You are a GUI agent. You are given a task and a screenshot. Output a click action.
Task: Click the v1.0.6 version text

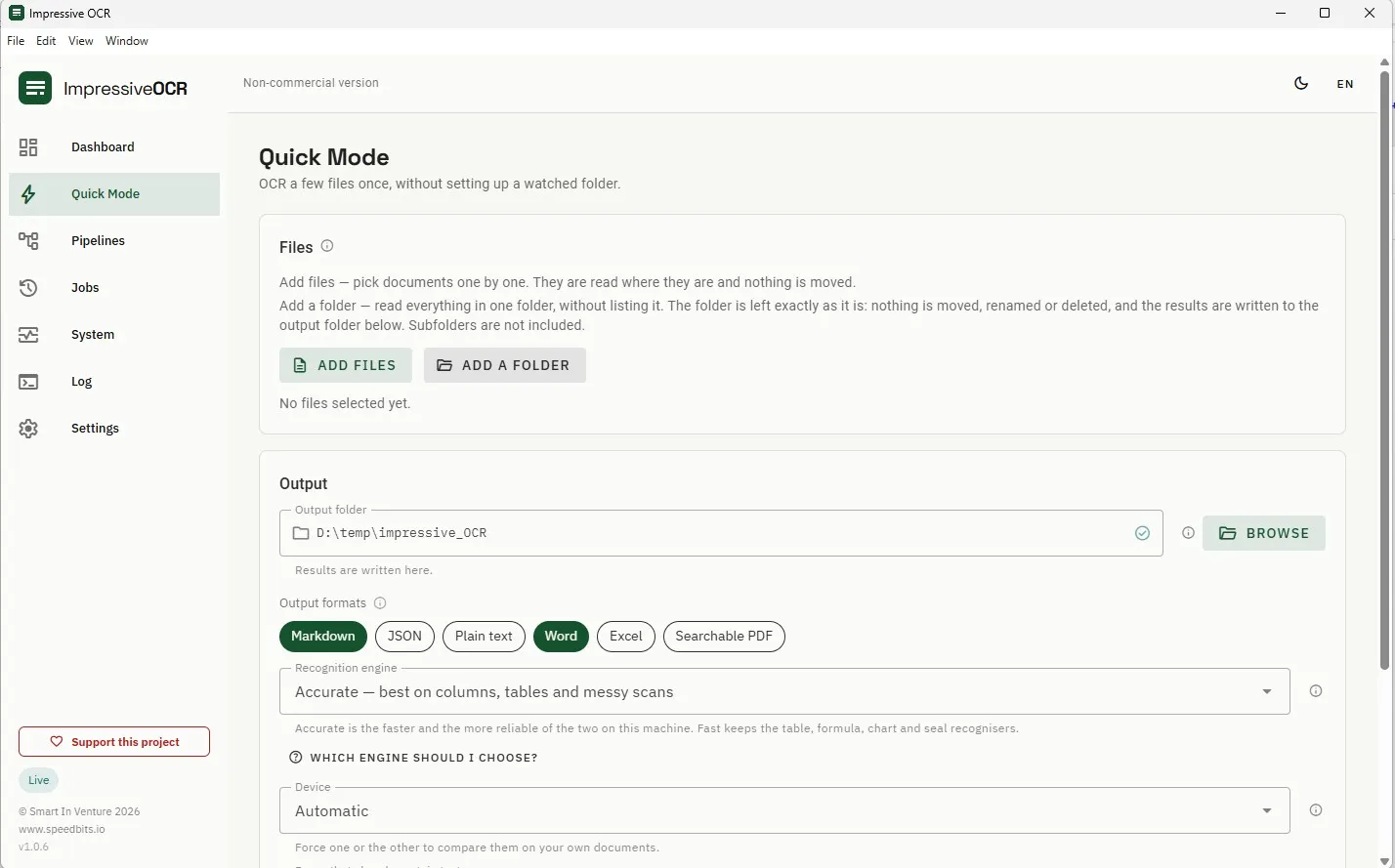[x=33, y=847]
